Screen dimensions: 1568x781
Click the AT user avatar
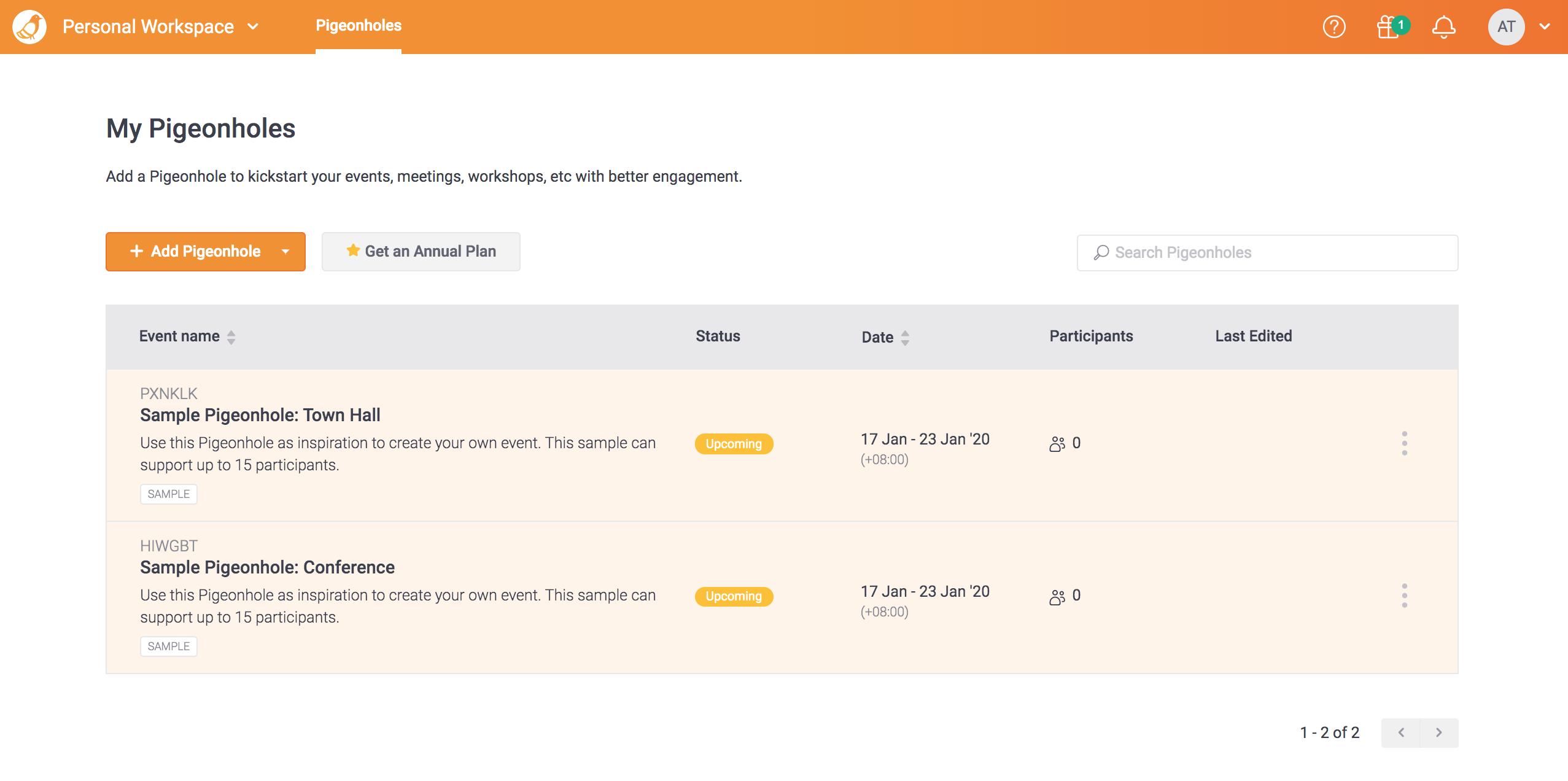tap(1506, 27)
